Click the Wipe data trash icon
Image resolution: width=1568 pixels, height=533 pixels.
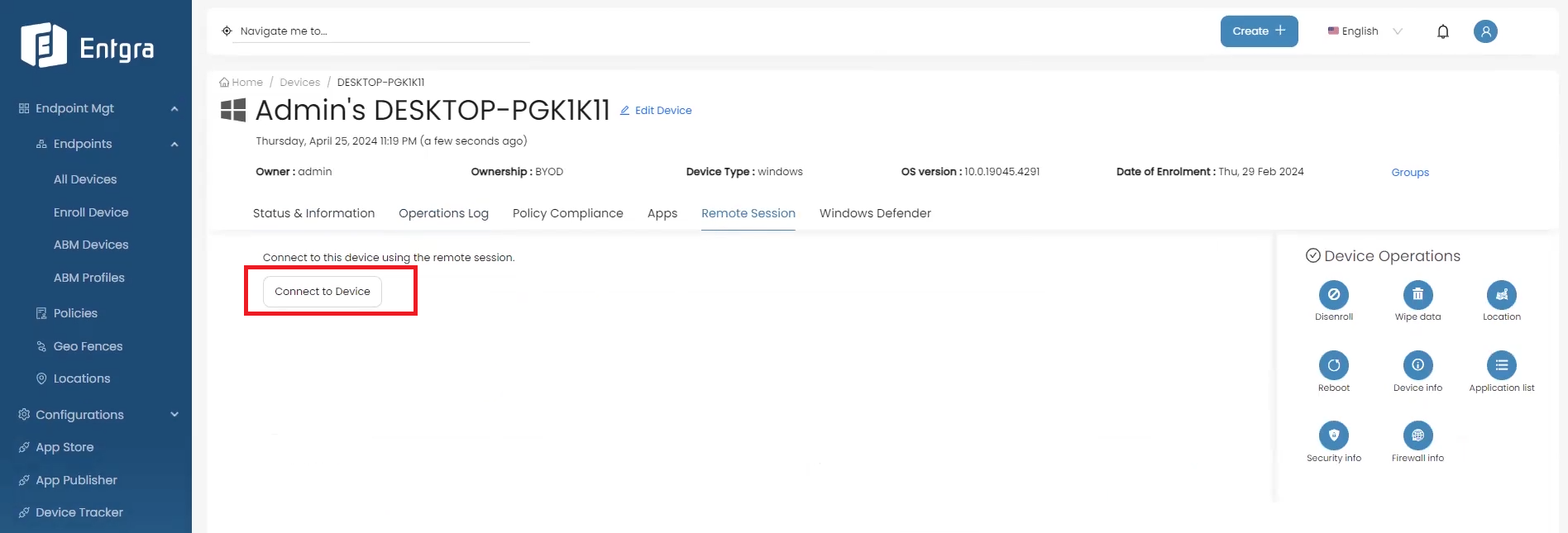[1417, 295]
